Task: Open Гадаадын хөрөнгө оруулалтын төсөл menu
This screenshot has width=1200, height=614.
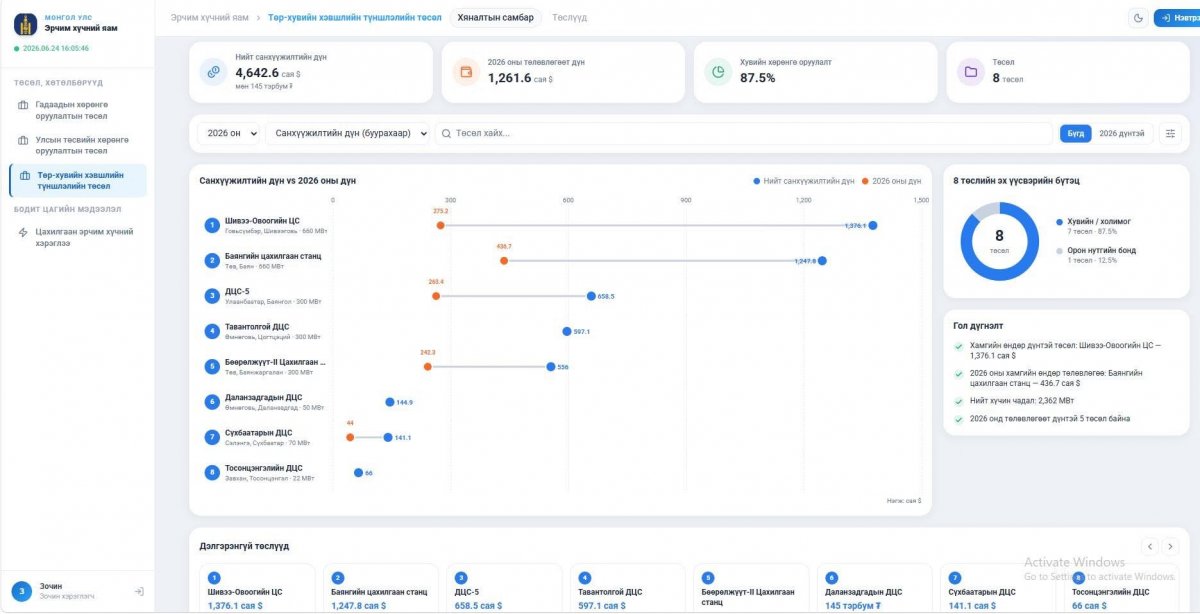Action: 78,109
